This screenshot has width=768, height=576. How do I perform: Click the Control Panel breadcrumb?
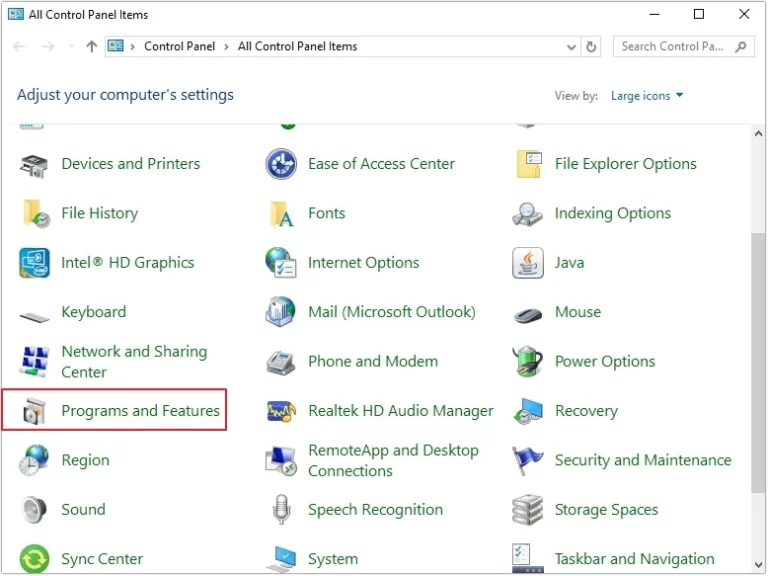[x=179, y=47]
